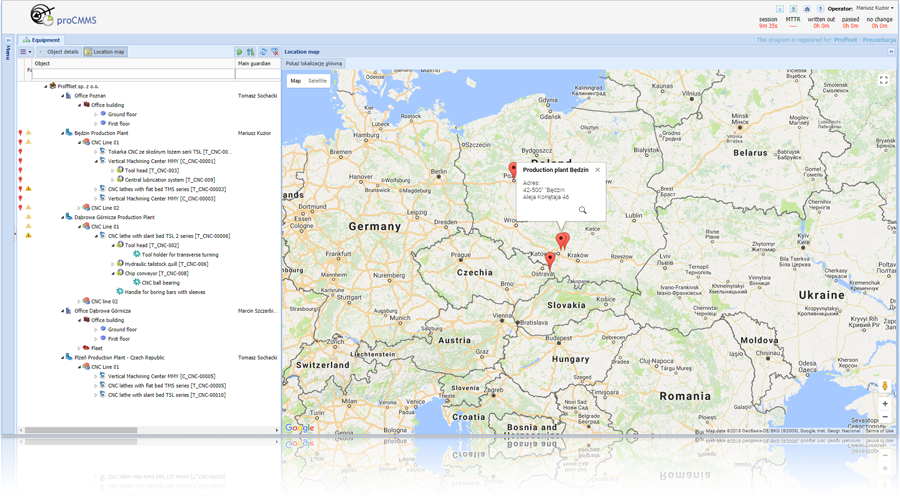The image size is (900, 499).
Task: Close the Production plant Będzin info window
Action: click(598, 170)
